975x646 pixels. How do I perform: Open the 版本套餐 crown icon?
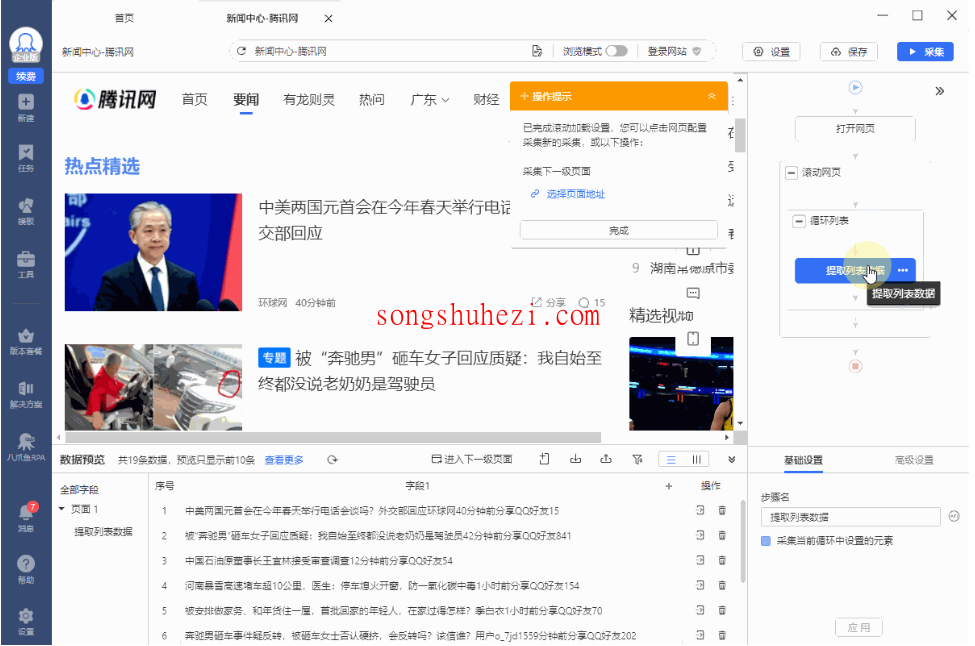click(25, 341)
